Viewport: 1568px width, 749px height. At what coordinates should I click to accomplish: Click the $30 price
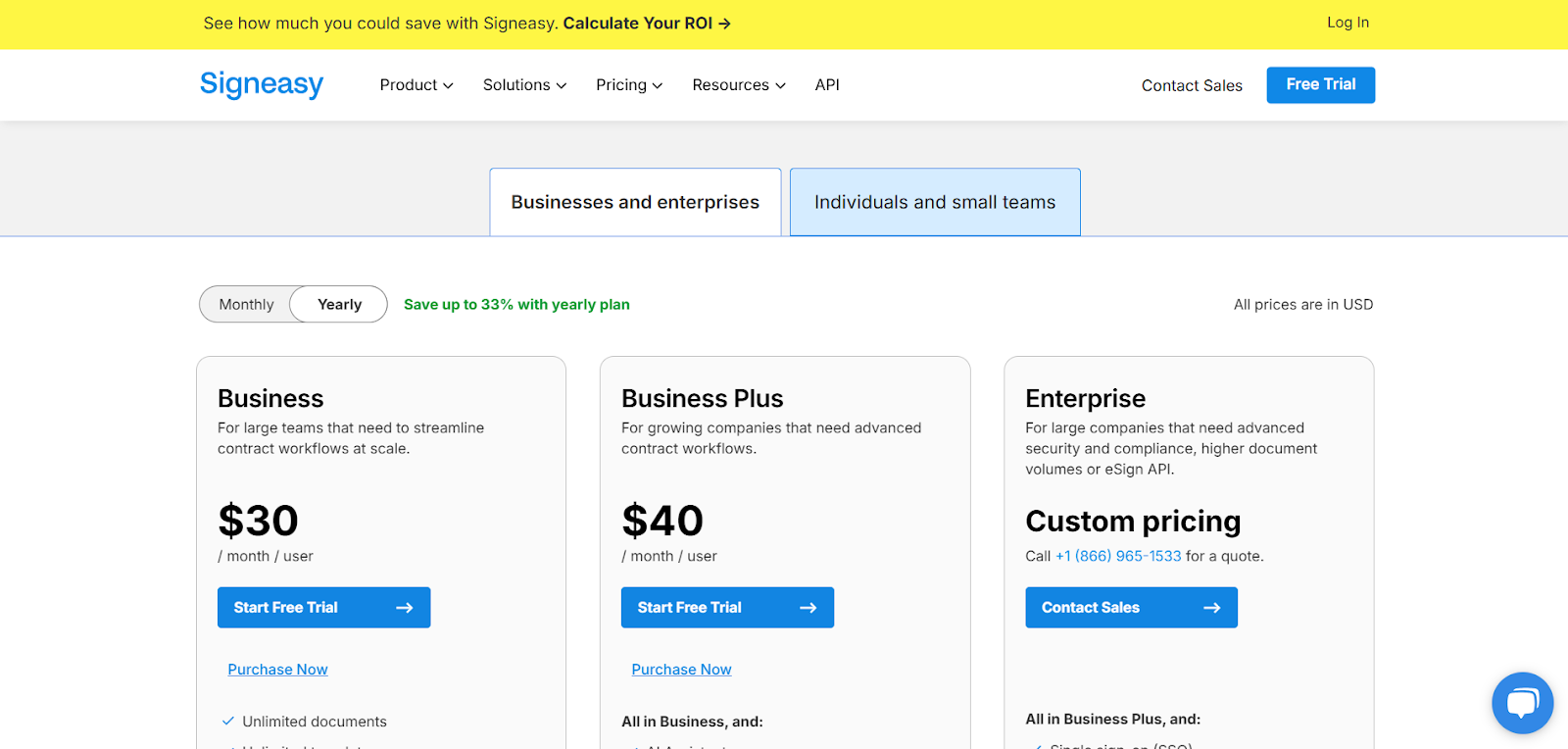[x=258, y=521]
